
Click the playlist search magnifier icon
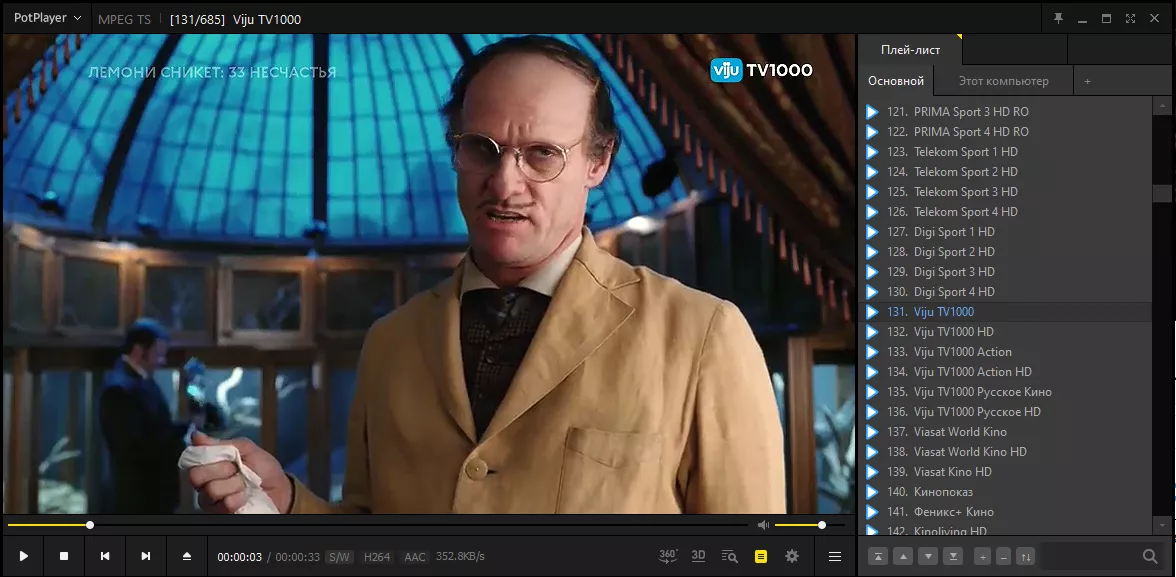[x=1150, y=556]
